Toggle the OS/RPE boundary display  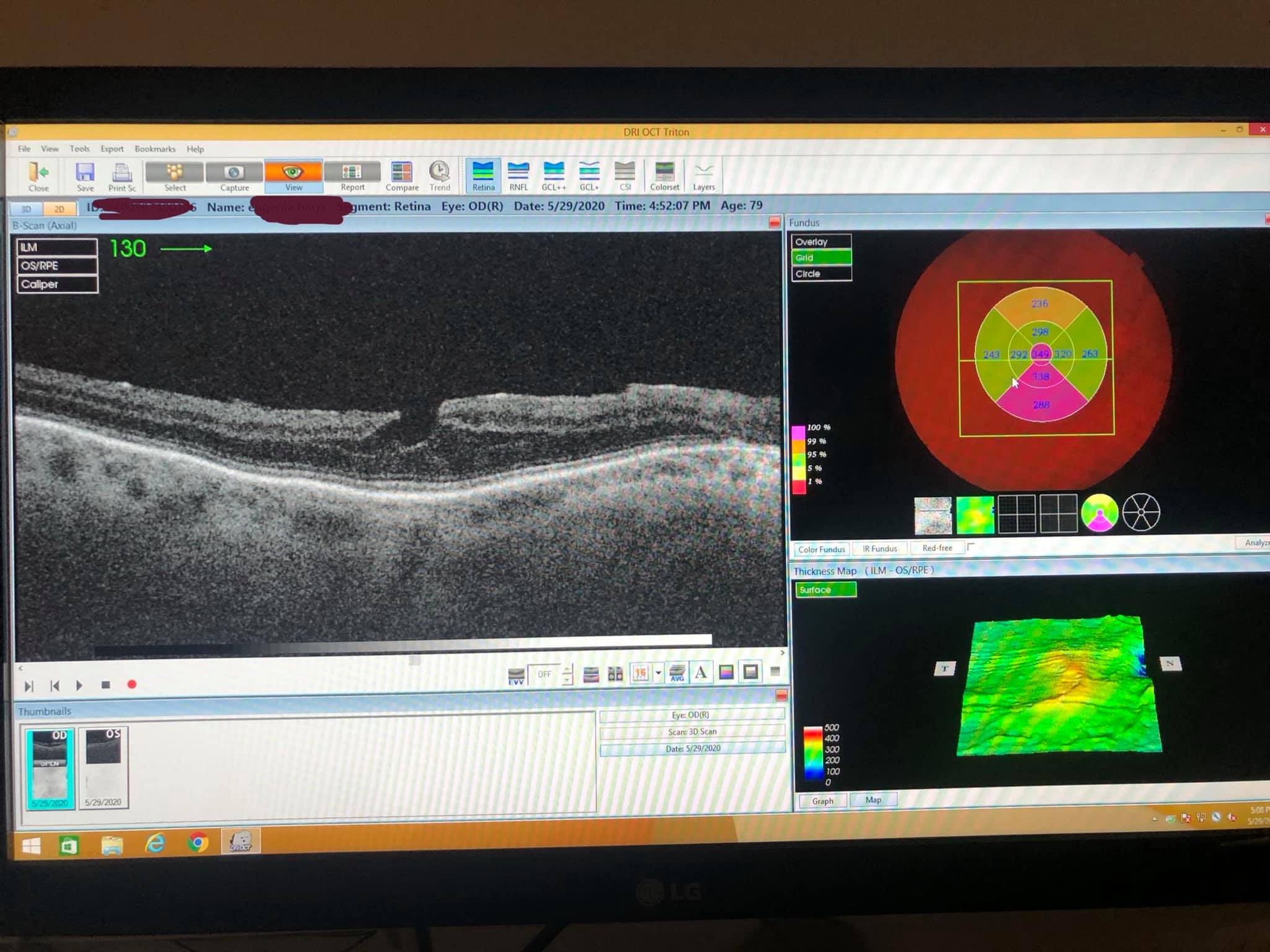[57, 266]
